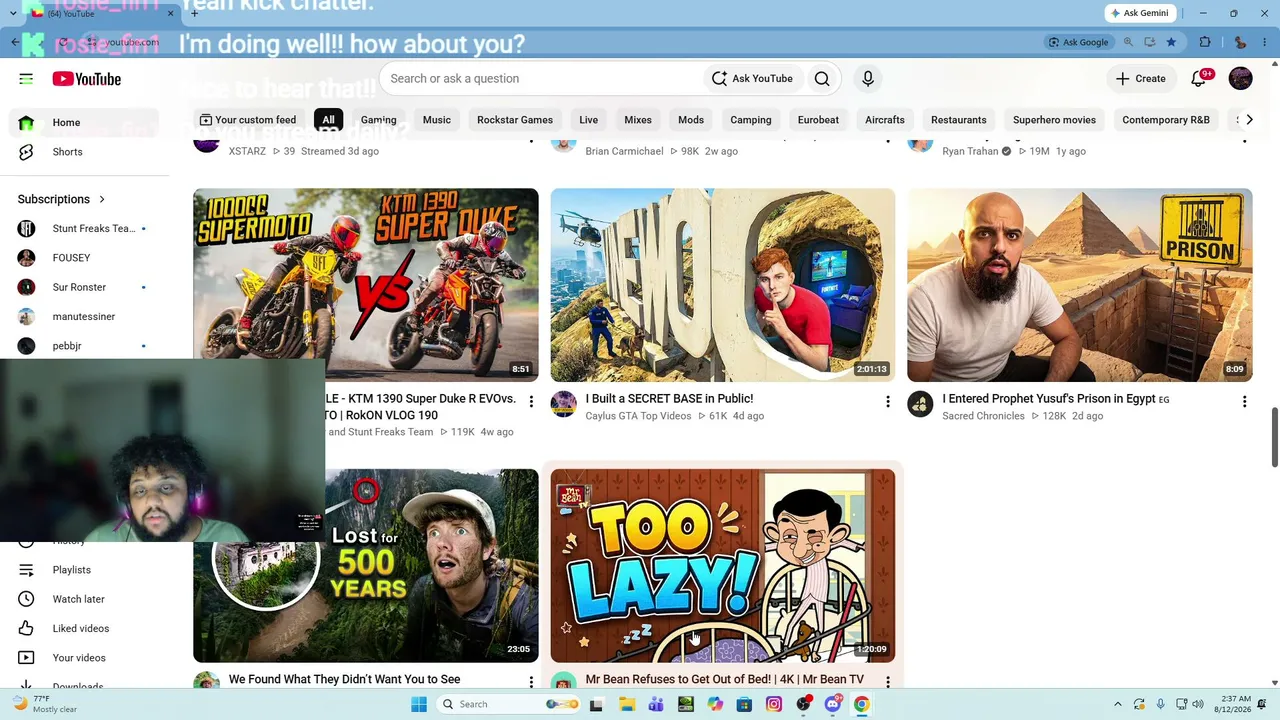
Task: Select the Music filter chip
Action: tap(437, 120)
